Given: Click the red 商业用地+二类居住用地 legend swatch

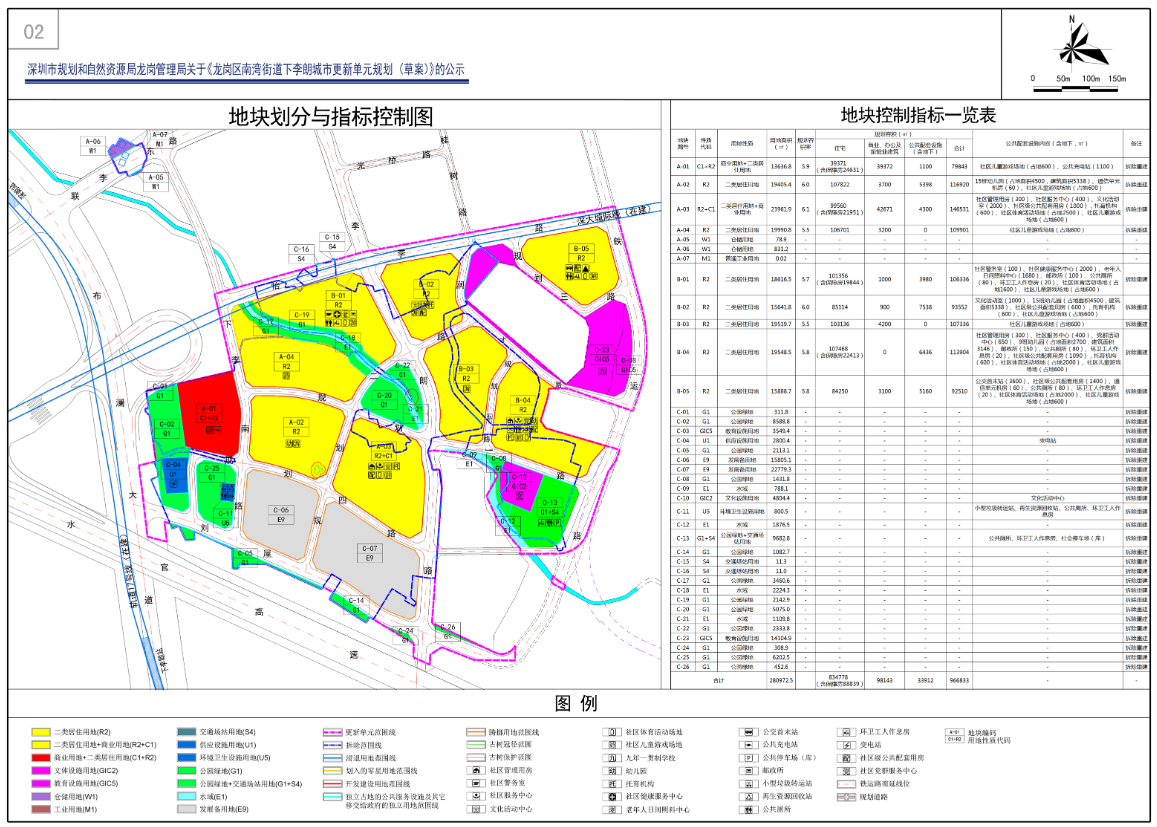Looking at the screenshot, I should pyautogui.click(x=40, y=758).
